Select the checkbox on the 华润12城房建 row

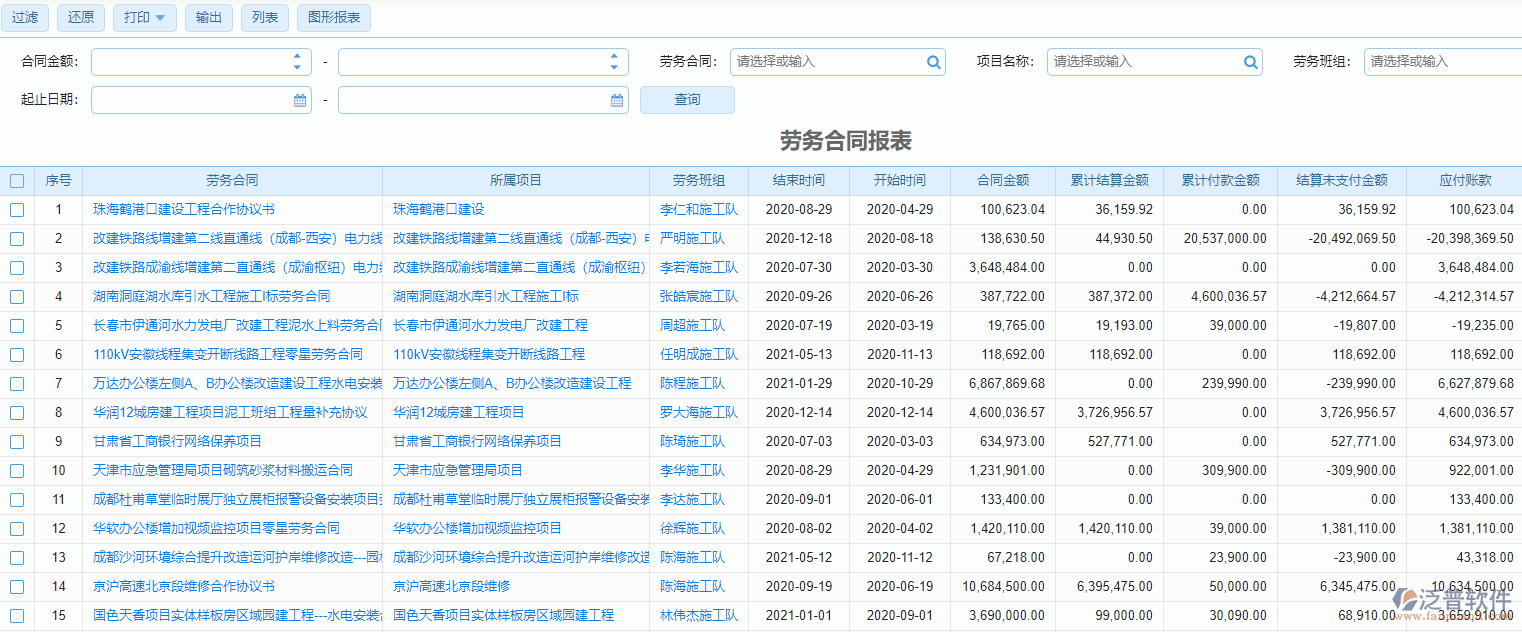point(16,412)
